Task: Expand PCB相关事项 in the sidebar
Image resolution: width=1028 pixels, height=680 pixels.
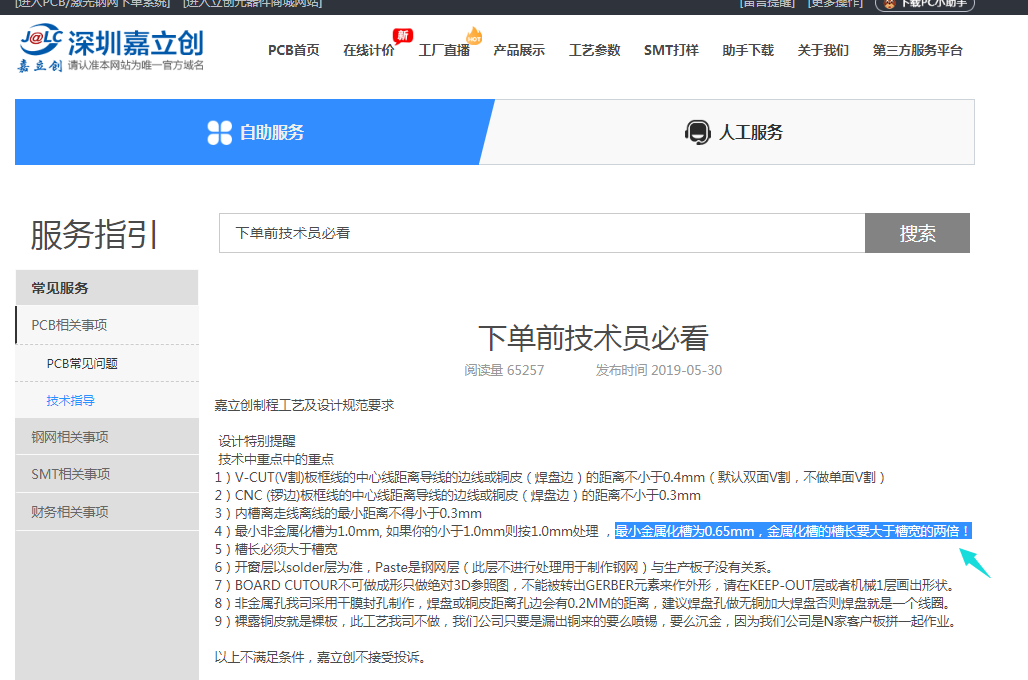Action: point(69,325)
